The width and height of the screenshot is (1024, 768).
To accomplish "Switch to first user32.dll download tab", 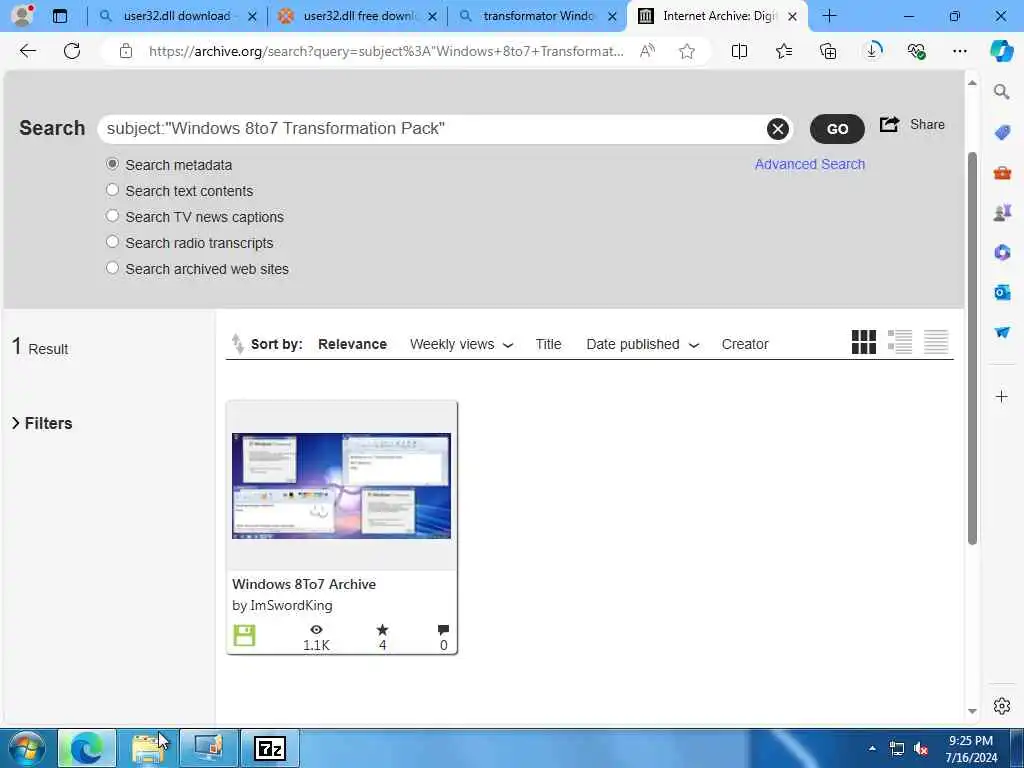I will coord(176,16).
